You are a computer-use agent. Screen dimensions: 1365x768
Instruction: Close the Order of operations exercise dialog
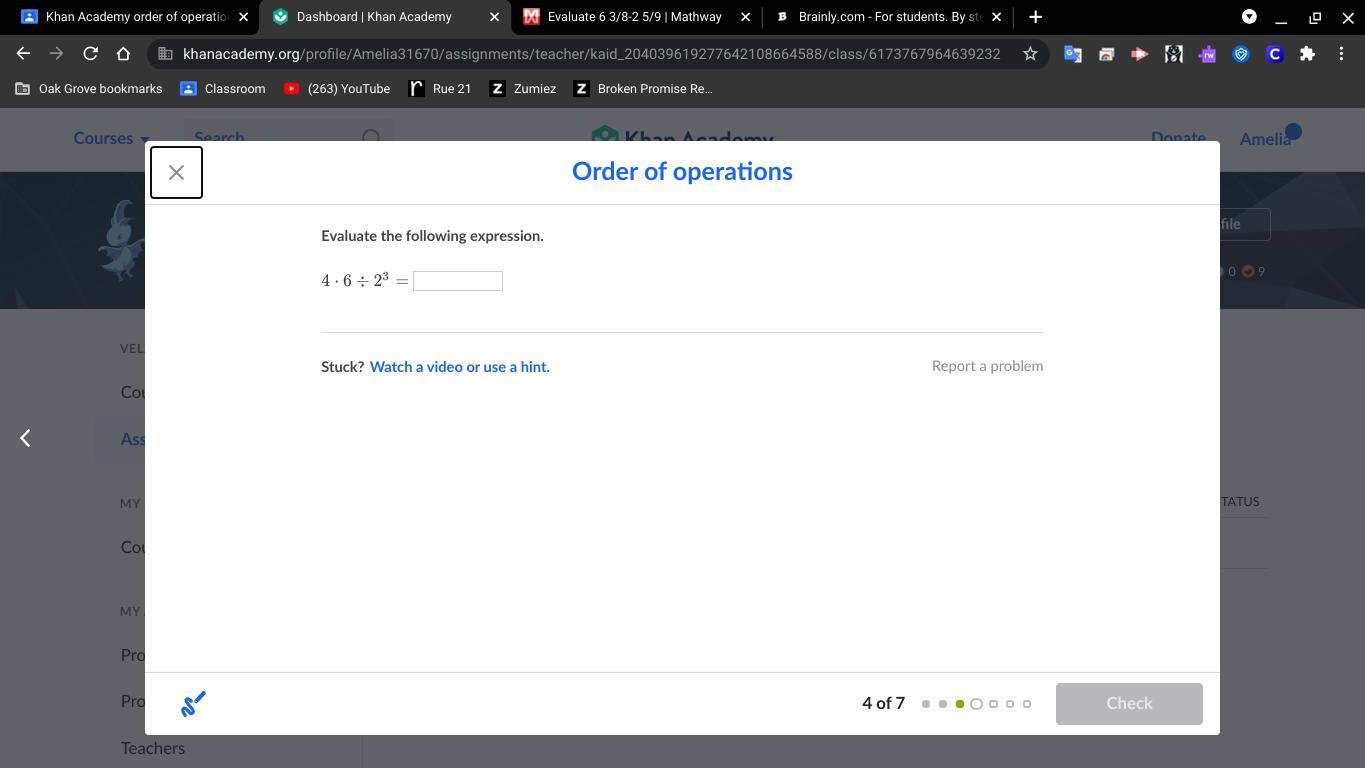coord(176,172)
